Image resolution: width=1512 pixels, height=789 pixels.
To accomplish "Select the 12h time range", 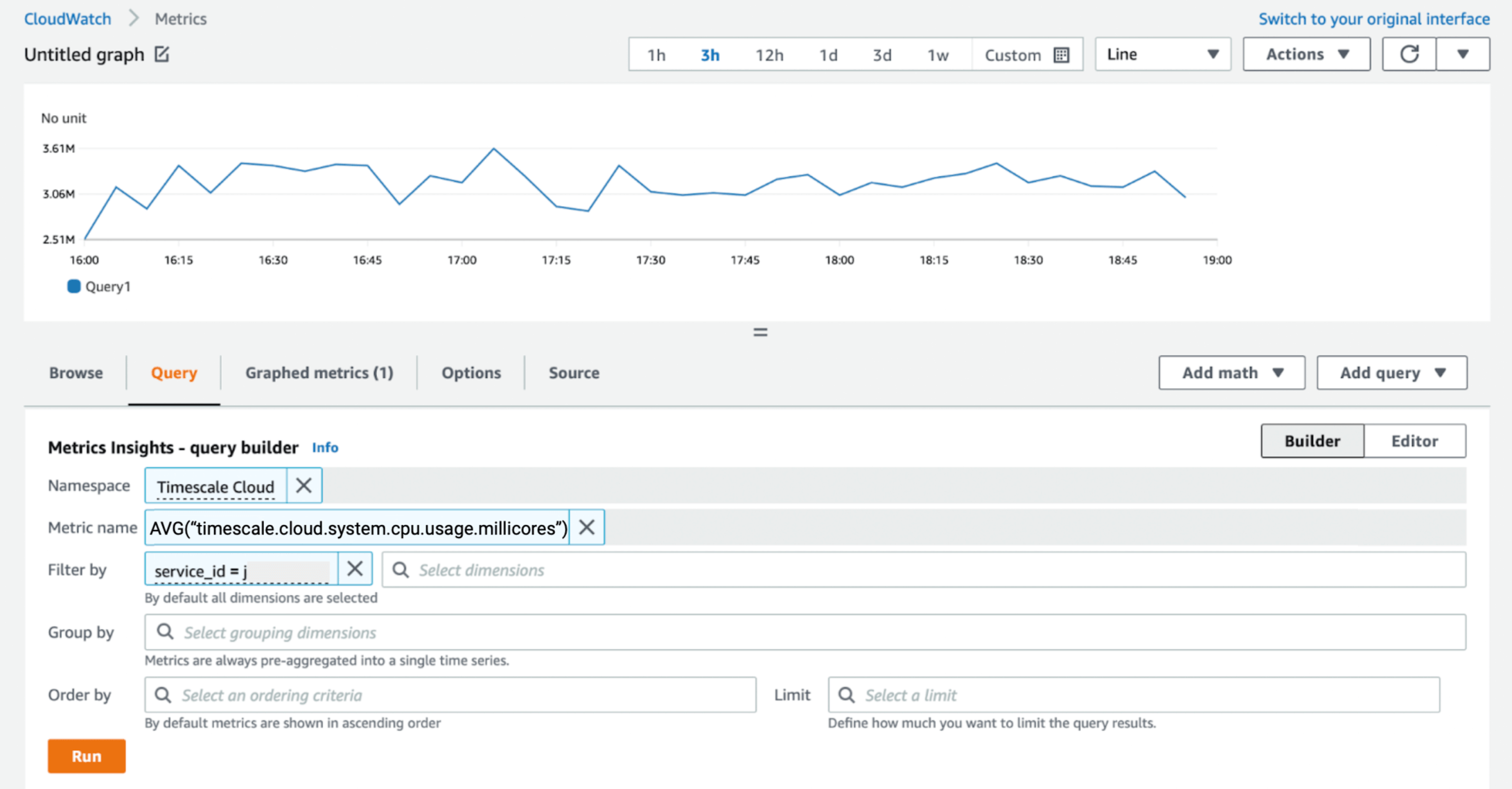I will (769, 55).
